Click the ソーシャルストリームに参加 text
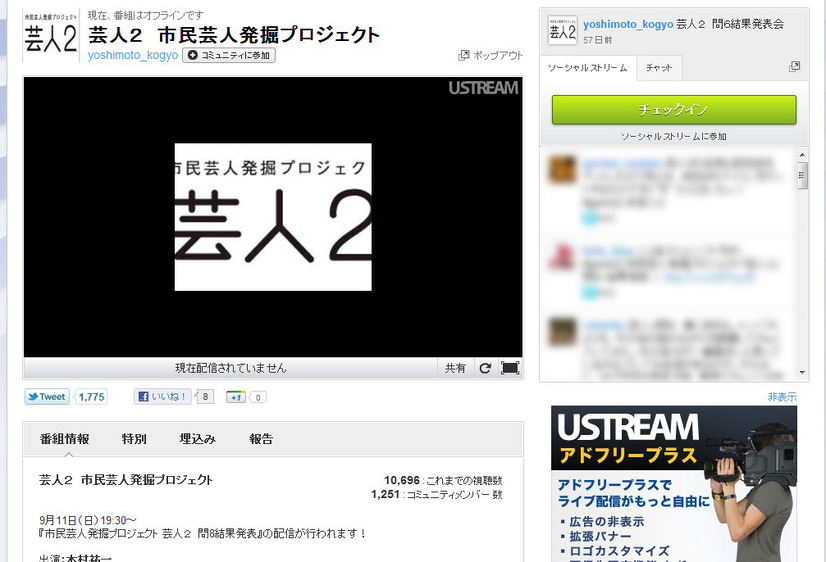 tap(673, 136)
